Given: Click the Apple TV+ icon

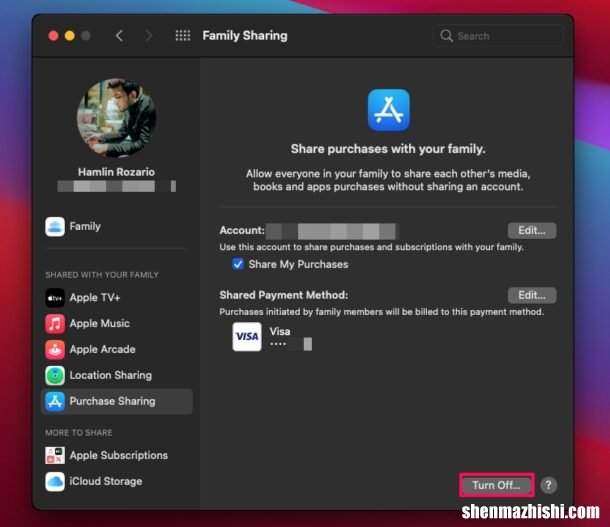Looking at the screenshot, I should (x=55, y=298).
